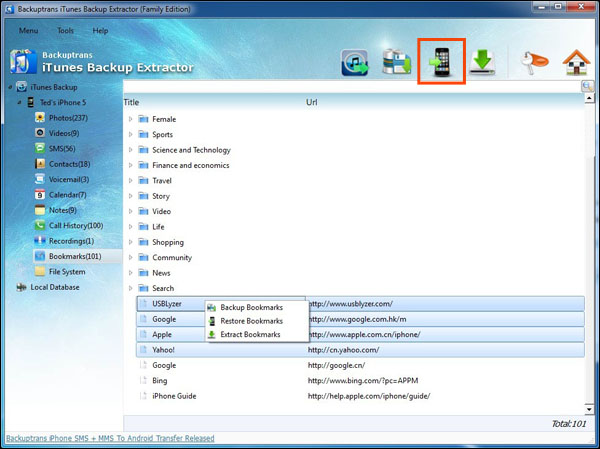Viewport: 600px width, 449px height.
Task: Select the Apple bookmark title
Action: click(162, 335)
